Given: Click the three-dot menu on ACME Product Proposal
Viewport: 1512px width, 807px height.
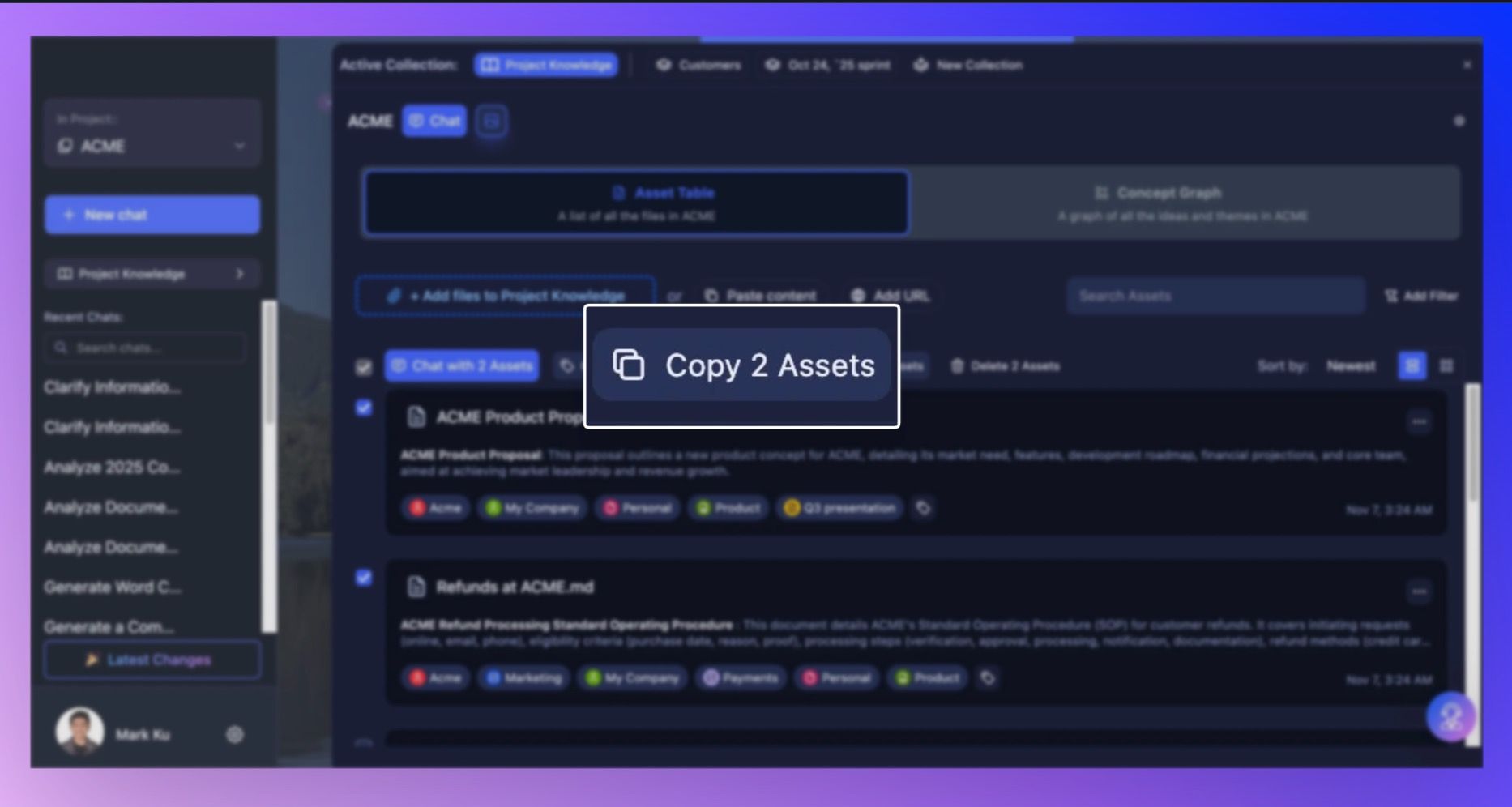Looking at the screenshot, I should coord(1418,421).
